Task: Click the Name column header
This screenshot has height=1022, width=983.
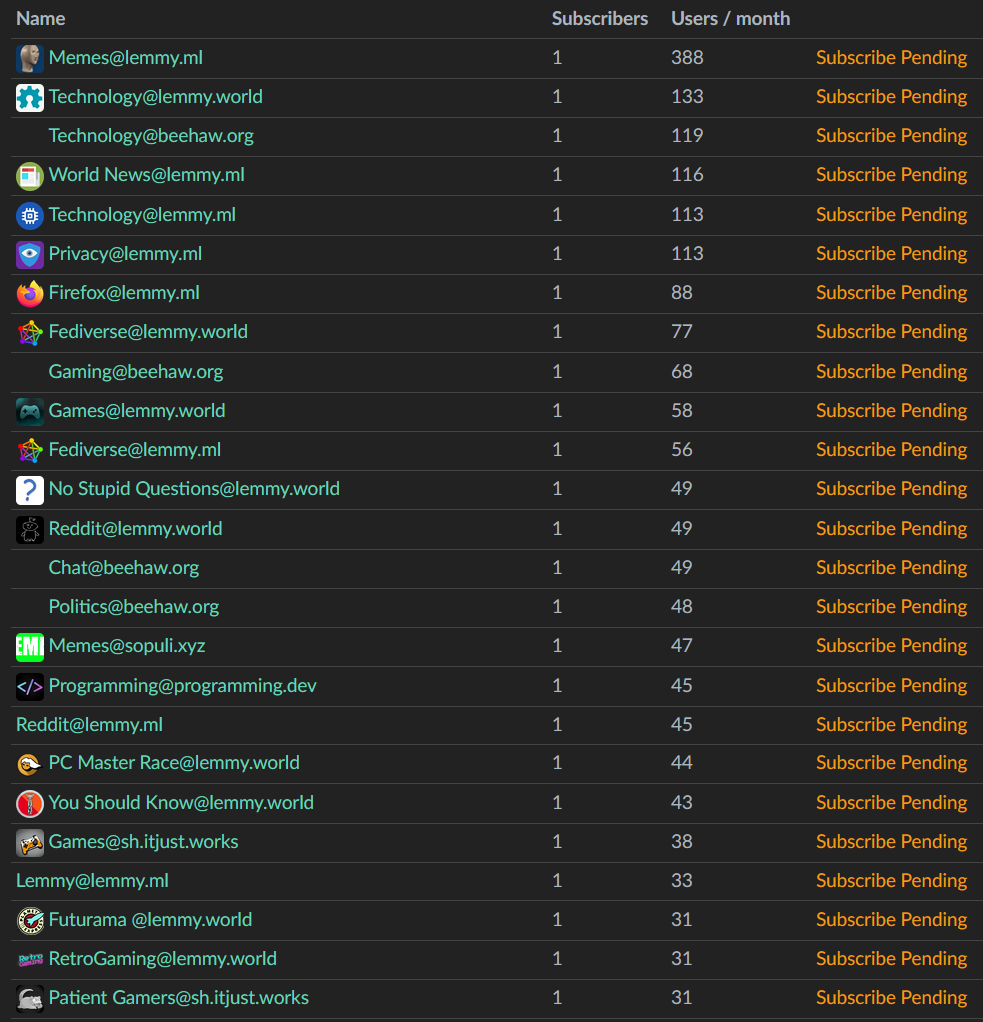Action: coord(40,18)
